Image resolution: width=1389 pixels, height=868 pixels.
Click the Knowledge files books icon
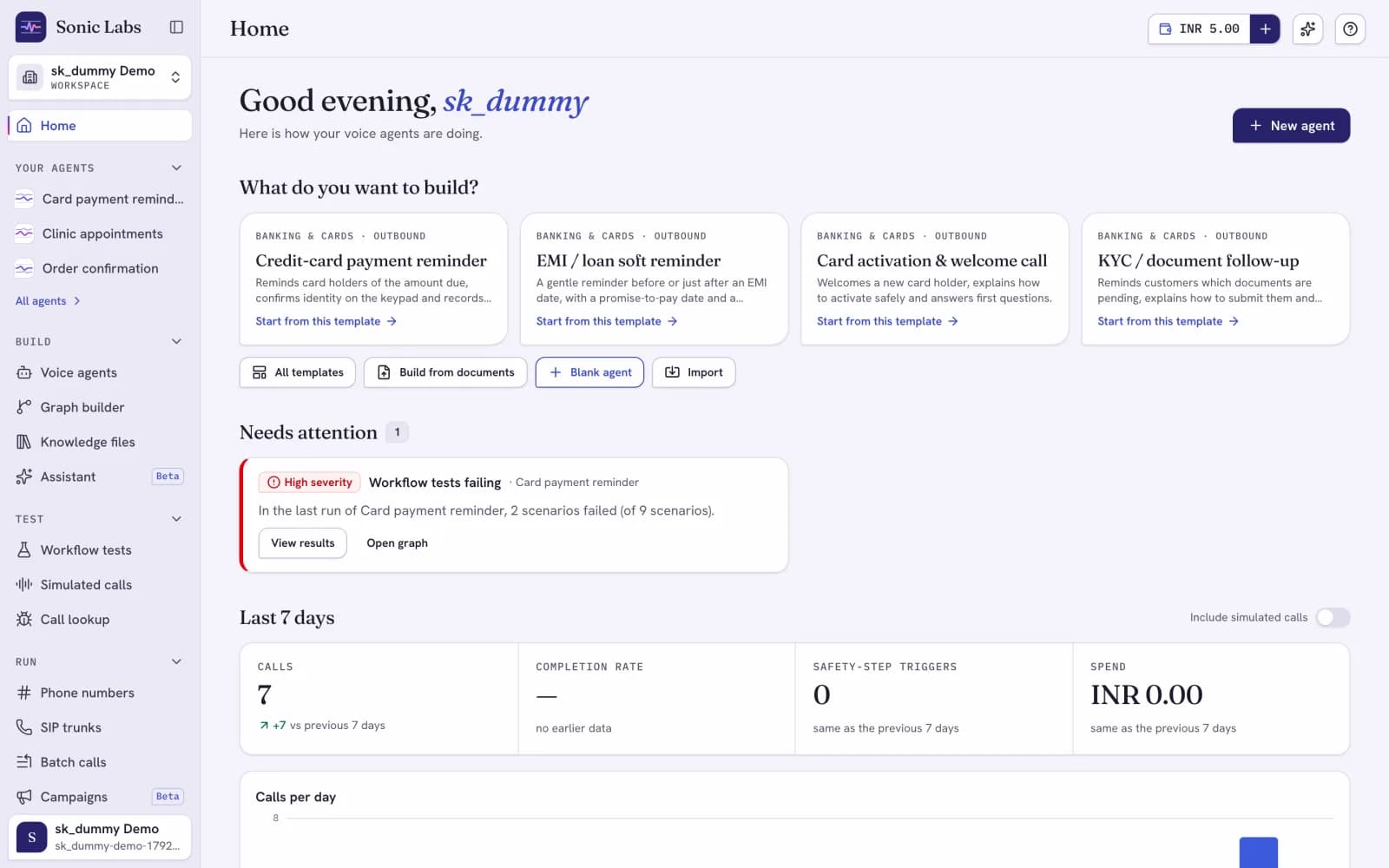(24, 442)
